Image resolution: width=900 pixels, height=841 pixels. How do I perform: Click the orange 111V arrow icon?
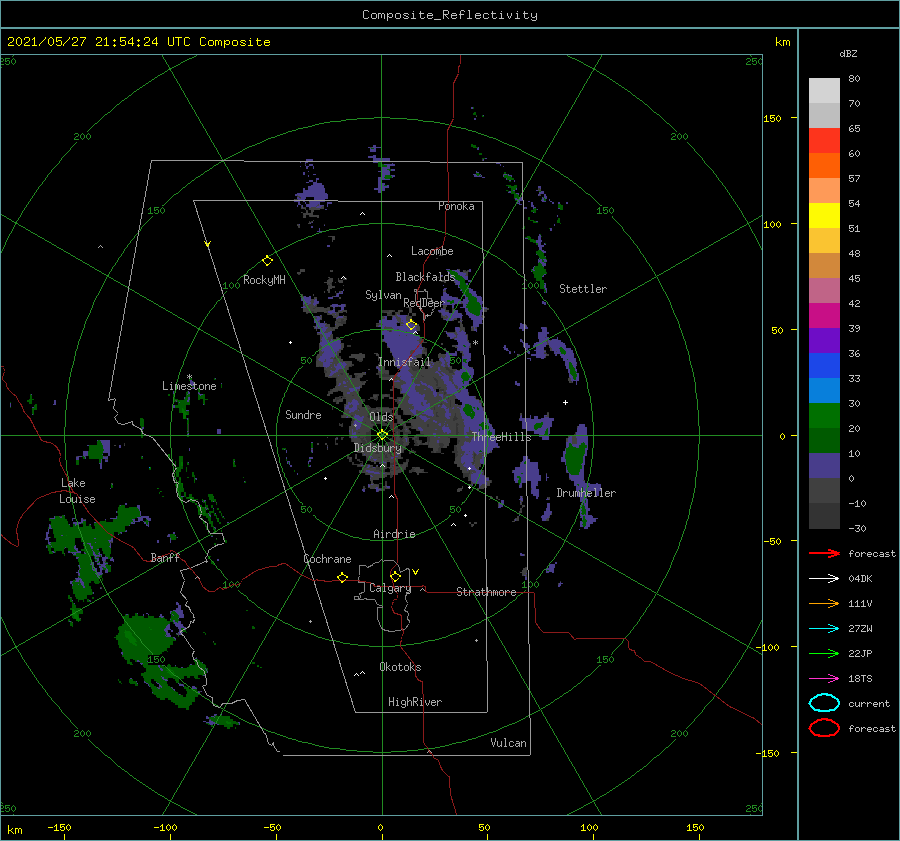824,603
